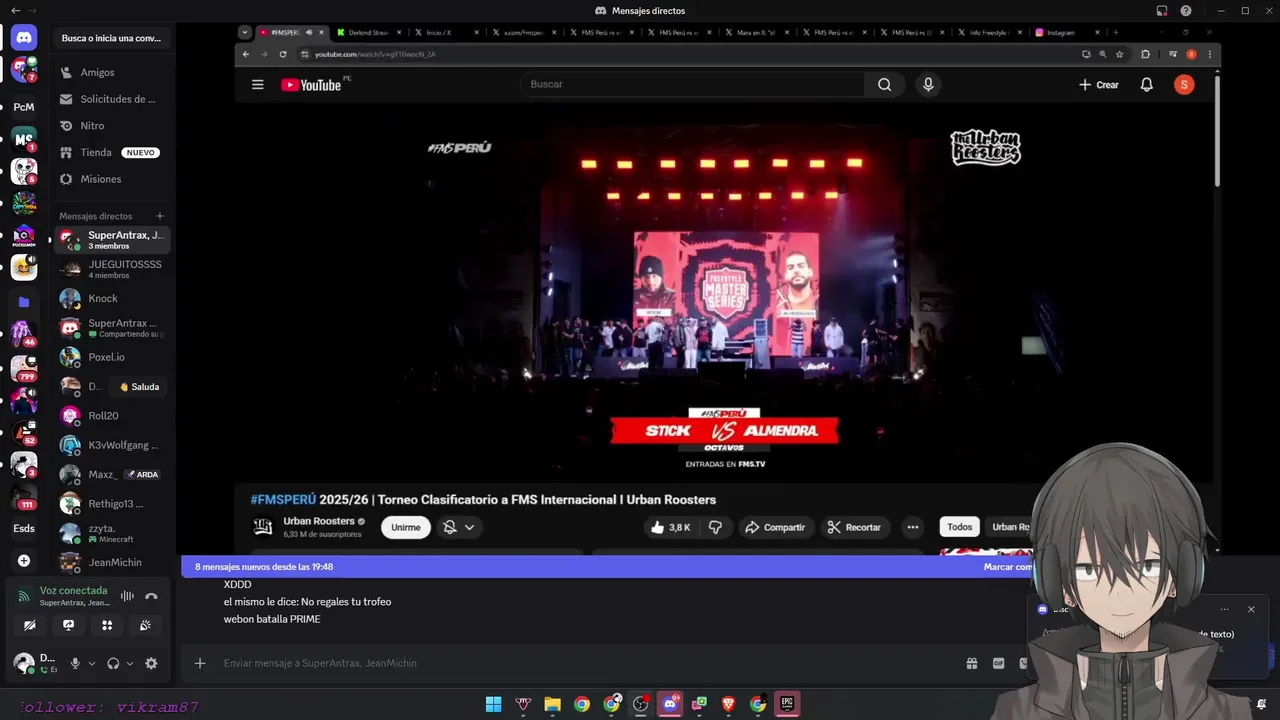Click the Compartir share button
Screen dimensions: 1280x720
tap(775, 527)
